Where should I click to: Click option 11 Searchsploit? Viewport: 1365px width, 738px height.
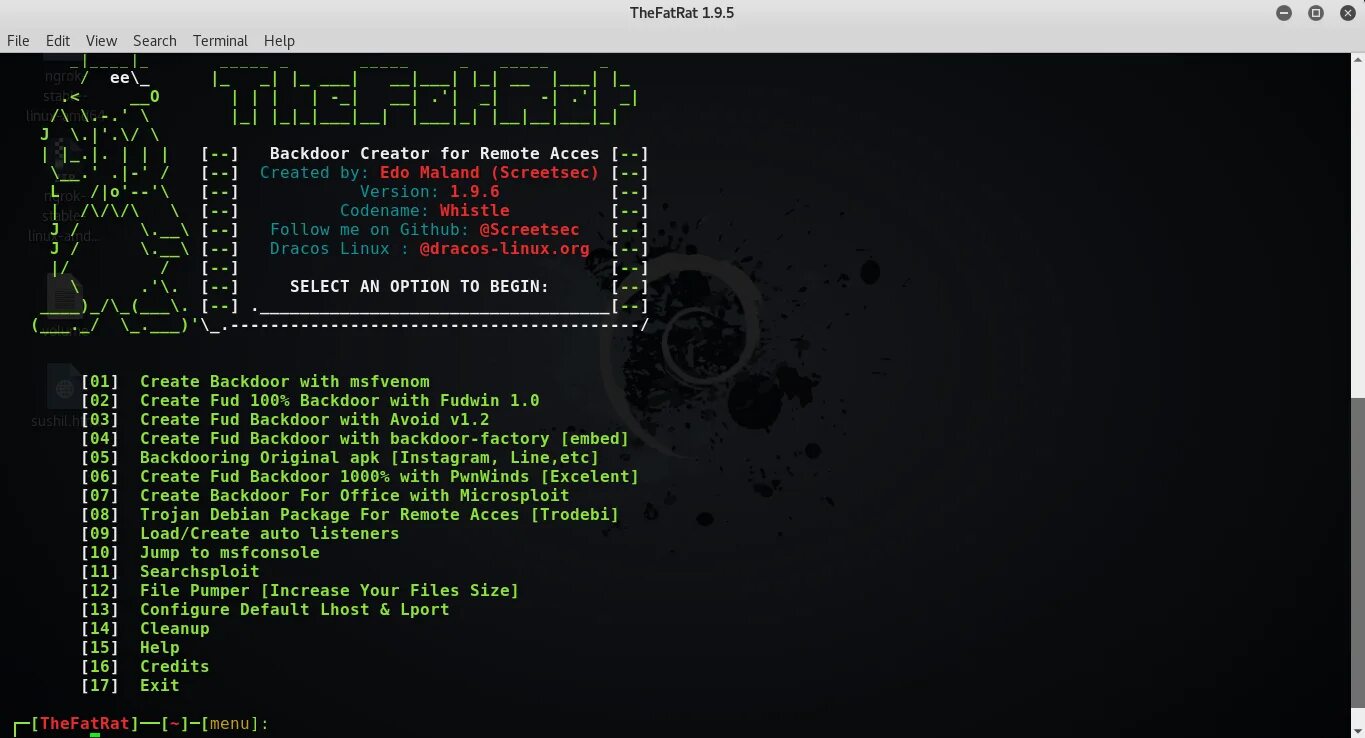170,571
